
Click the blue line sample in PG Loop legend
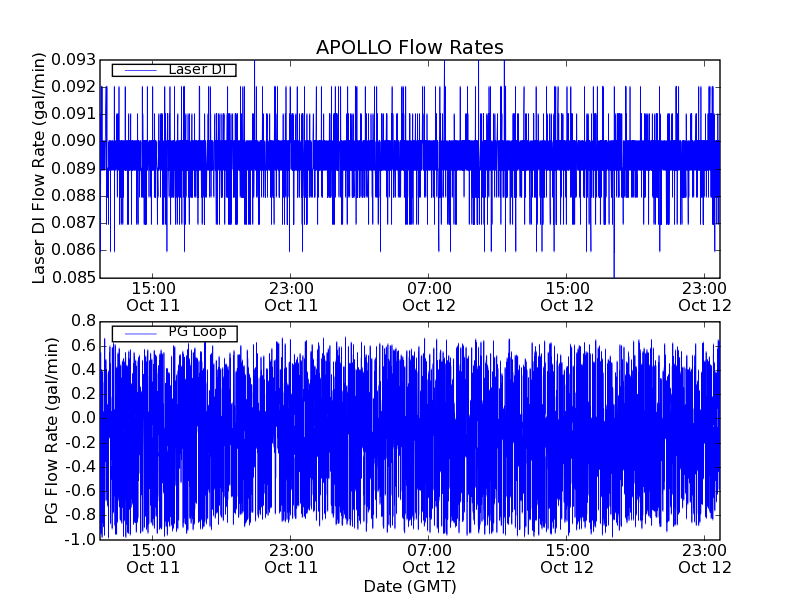[x=138, y=332]
